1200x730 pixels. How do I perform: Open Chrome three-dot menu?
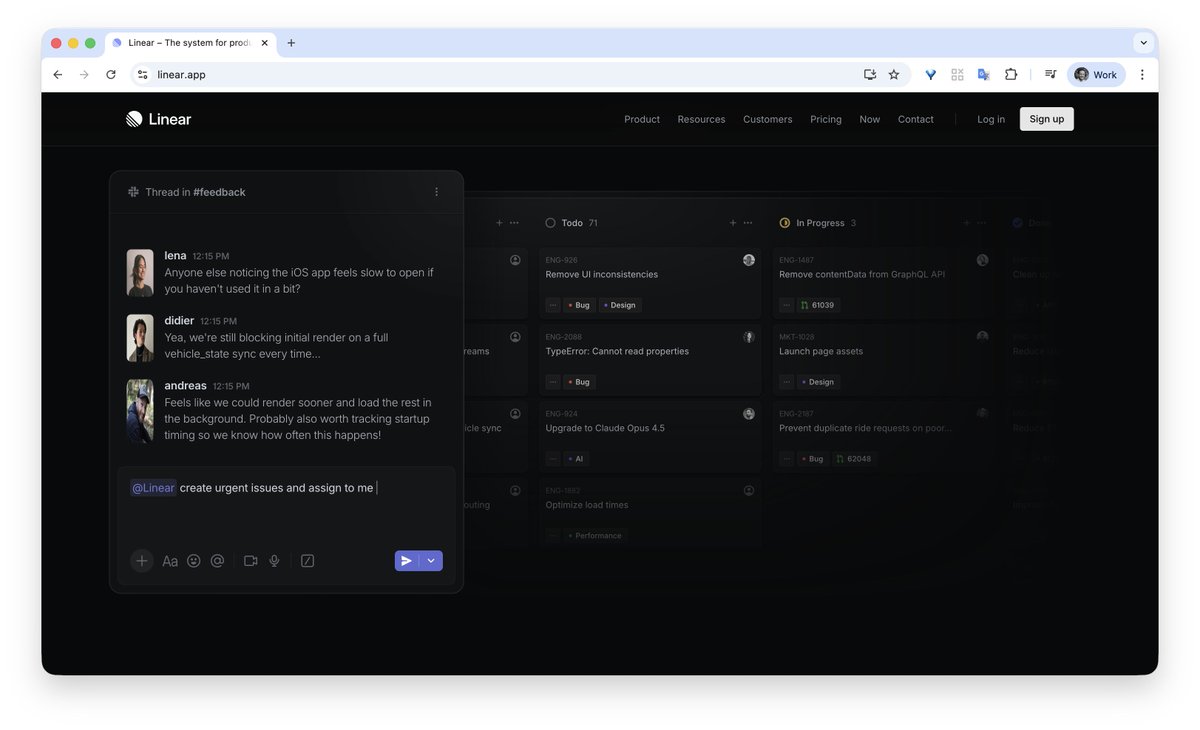coord(1142,75)
